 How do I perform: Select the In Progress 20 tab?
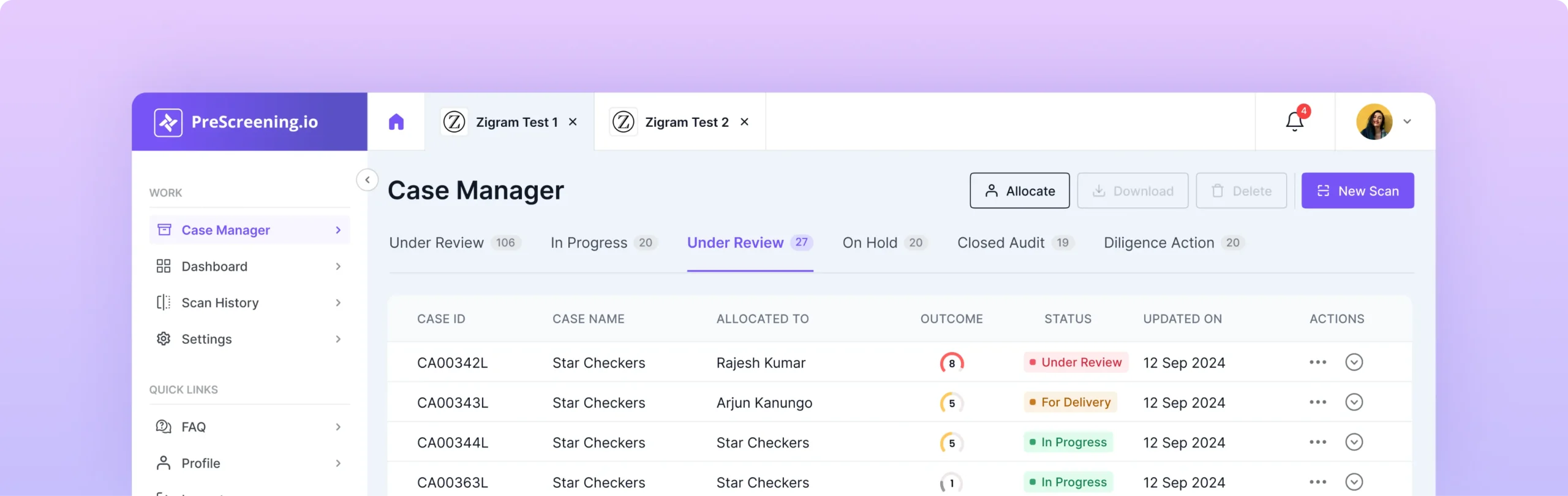(x=604, y=243)
